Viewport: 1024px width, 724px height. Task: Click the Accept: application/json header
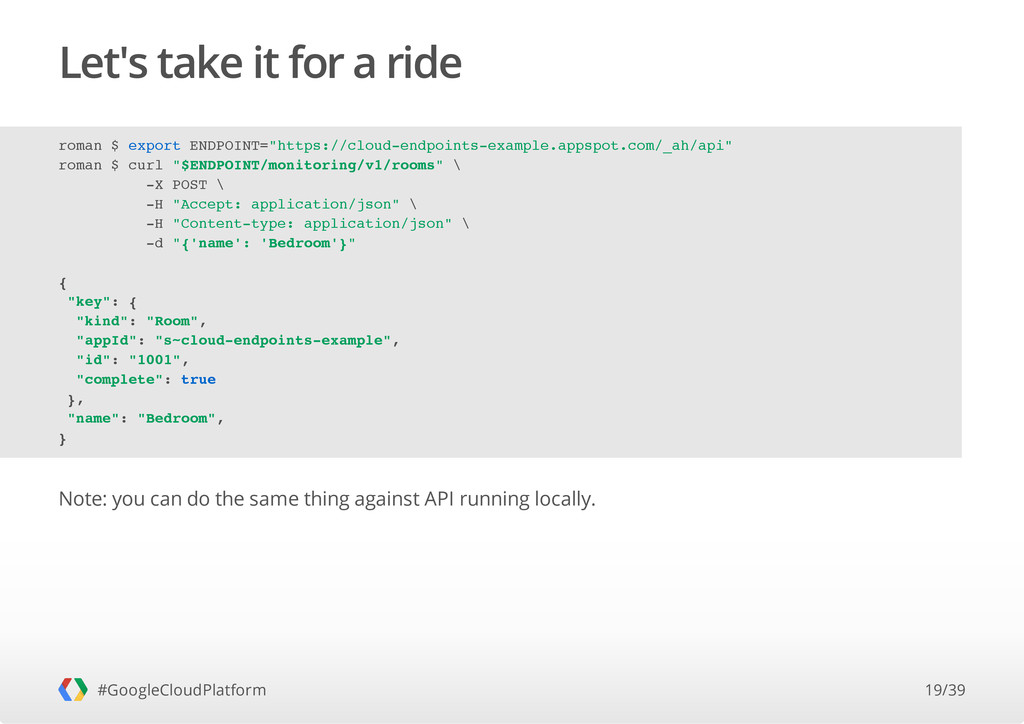point(286,204)
